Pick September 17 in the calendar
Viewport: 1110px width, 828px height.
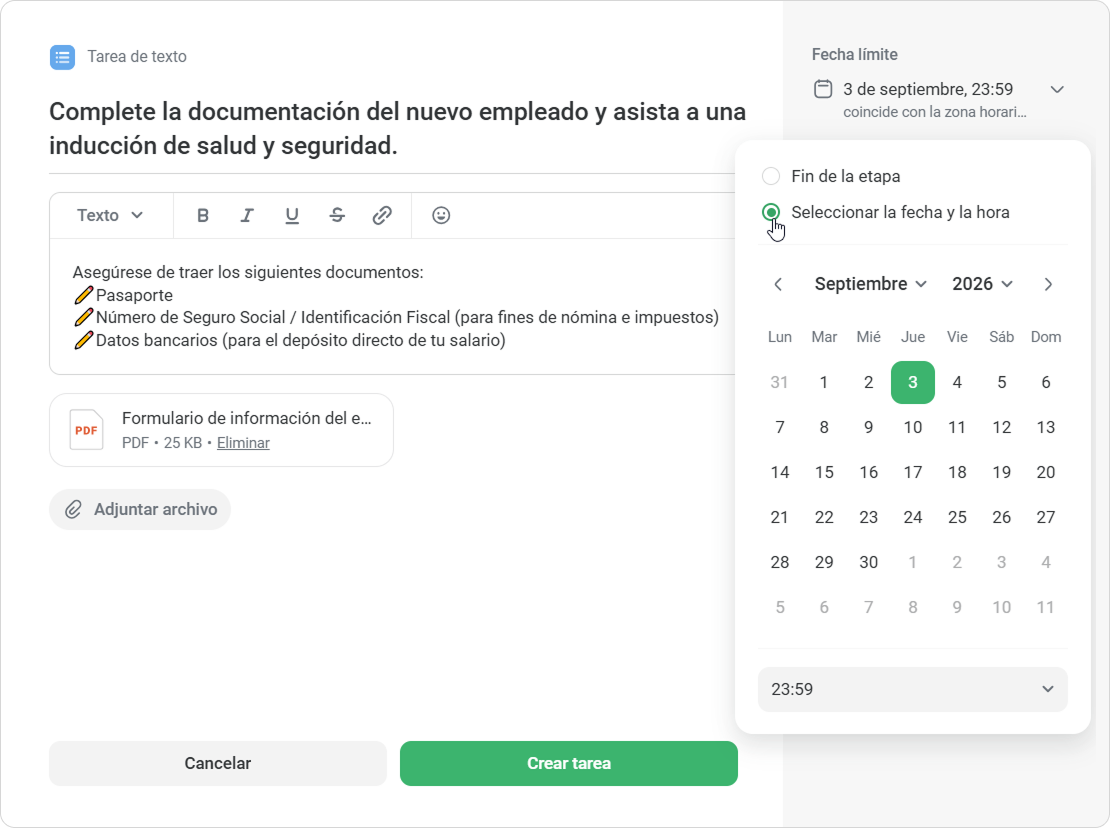point(912,472)
